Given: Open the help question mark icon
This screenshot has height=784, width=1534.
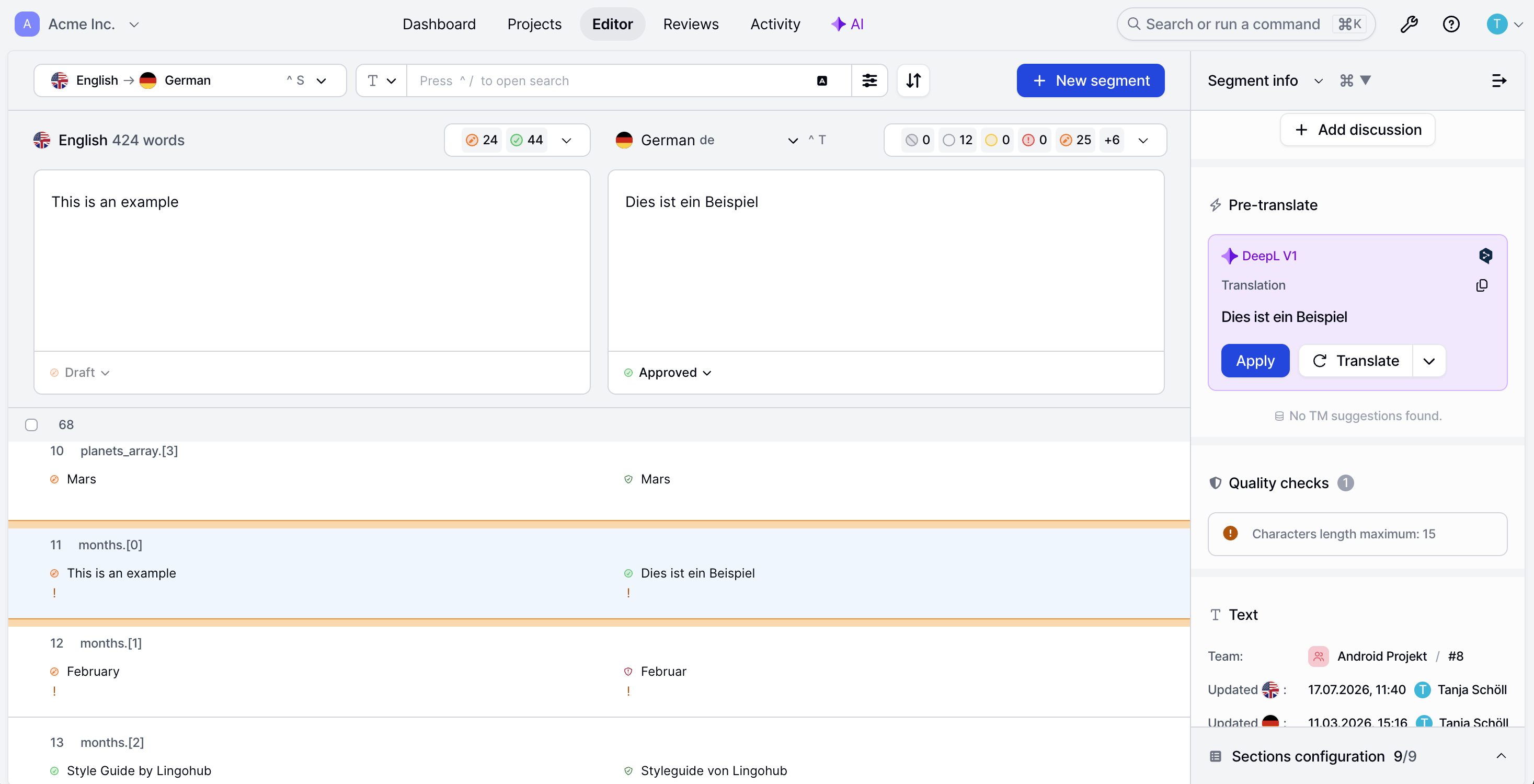Looking at the screenshot, I should click(1451, 25).
